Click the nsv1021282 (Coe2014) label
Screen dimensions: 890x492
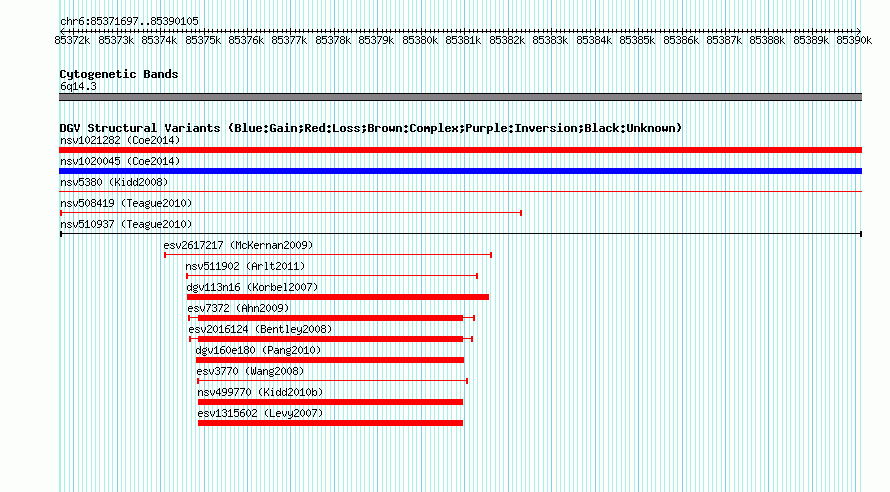pyautogui.click(x=120, y=140)
